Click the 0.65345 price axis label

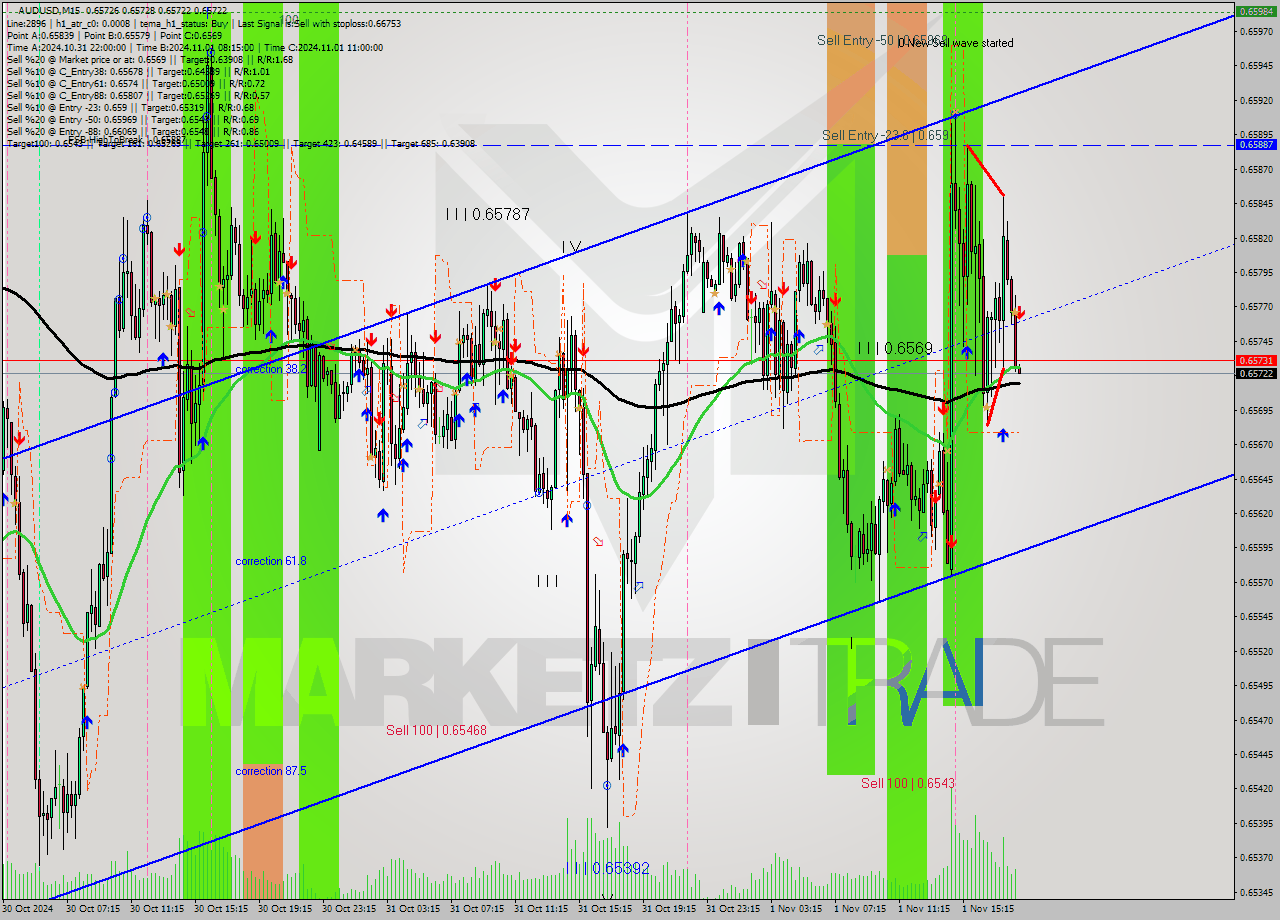1256,892
